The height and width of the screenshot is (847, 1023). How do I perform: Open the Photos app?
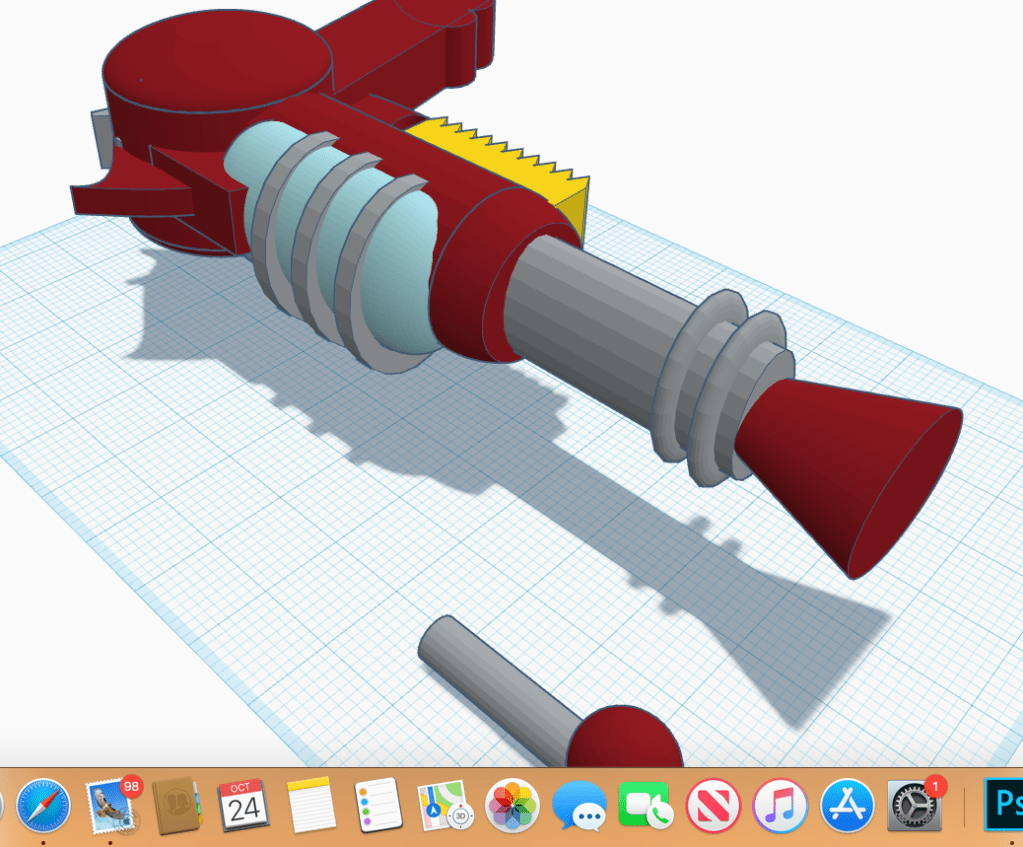tap(513, 805)
